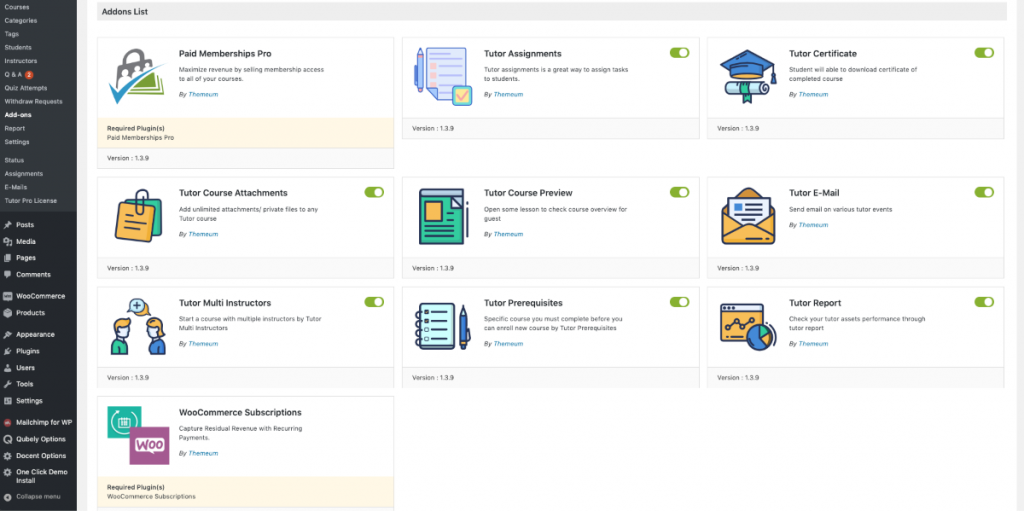Viewport: 1024px width, 511px height.
Task: Click the Pages icon in sidebar
Action: click(x=8, y=257)
